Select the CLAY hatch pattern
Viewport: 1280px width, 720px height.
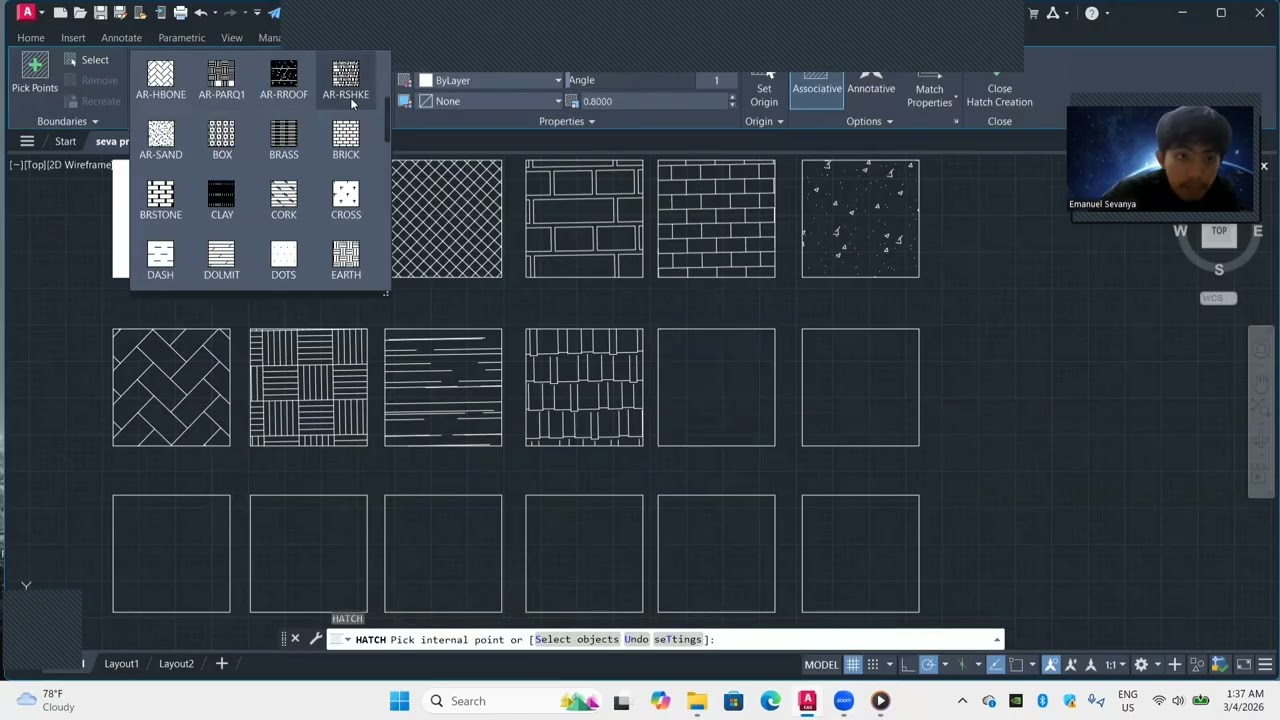221,200
